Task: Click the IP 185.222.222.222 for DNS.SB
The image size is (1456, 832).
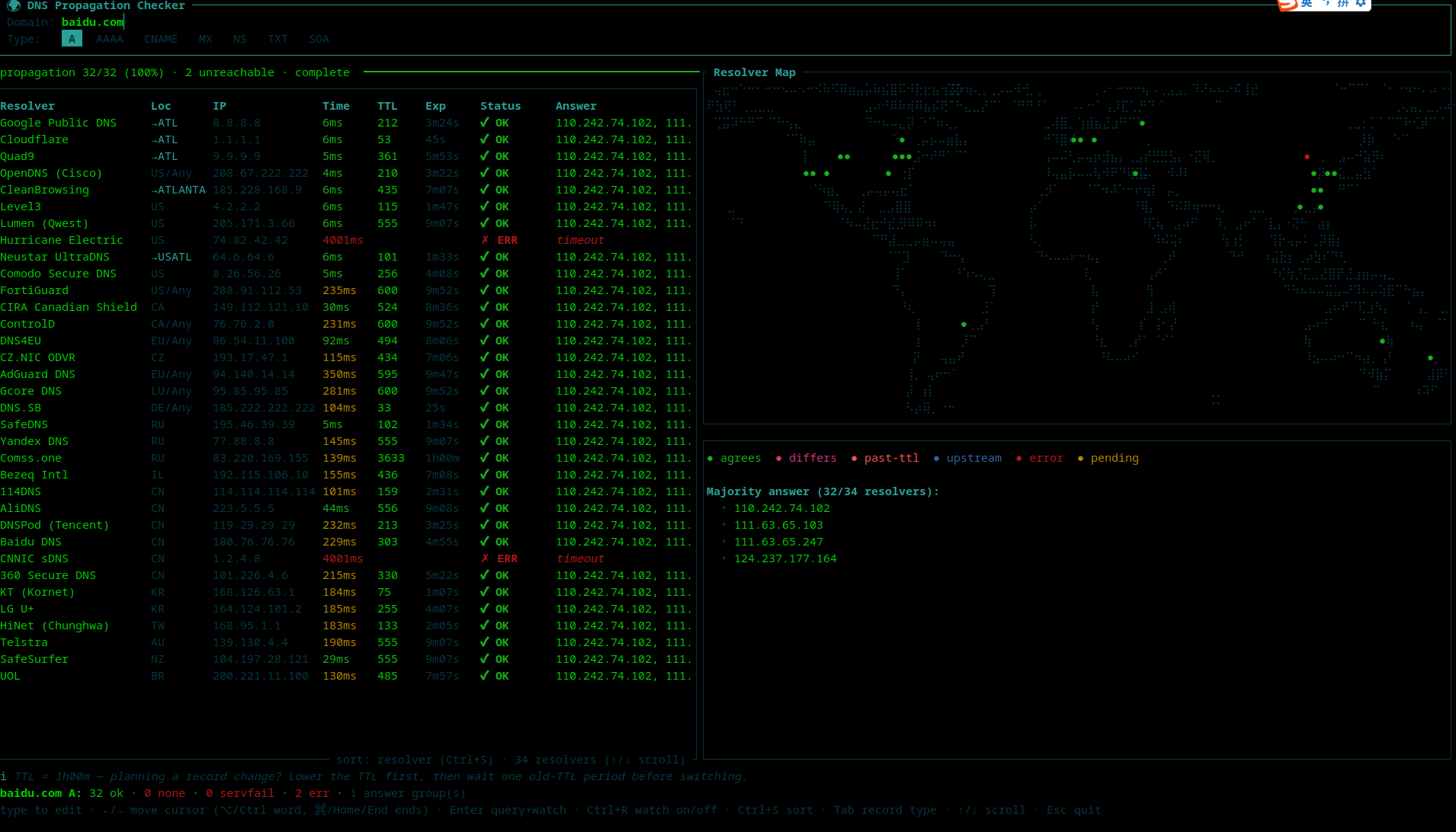Action: [x=264, y=408]
